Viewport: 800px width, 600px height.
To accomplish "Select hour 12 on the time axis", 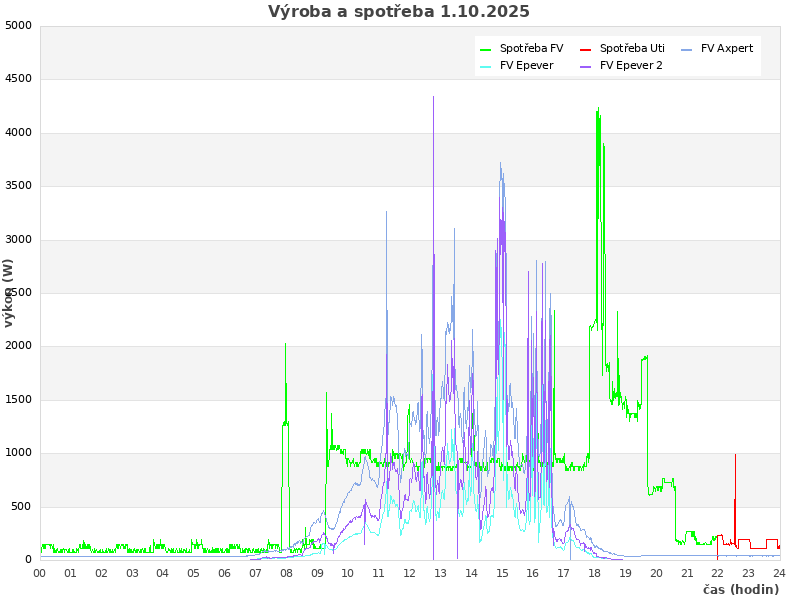I will tap(410, 573).
